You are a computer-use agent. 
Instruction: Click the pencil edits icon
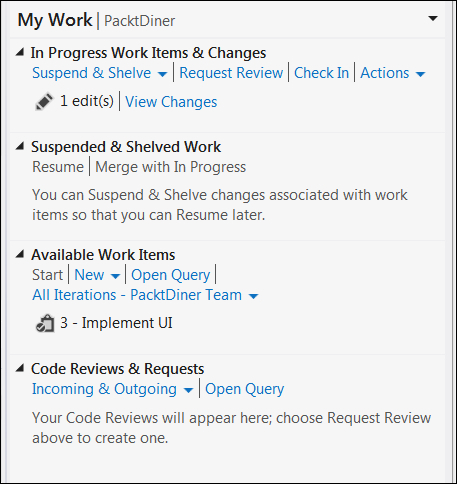click(44, 101)
